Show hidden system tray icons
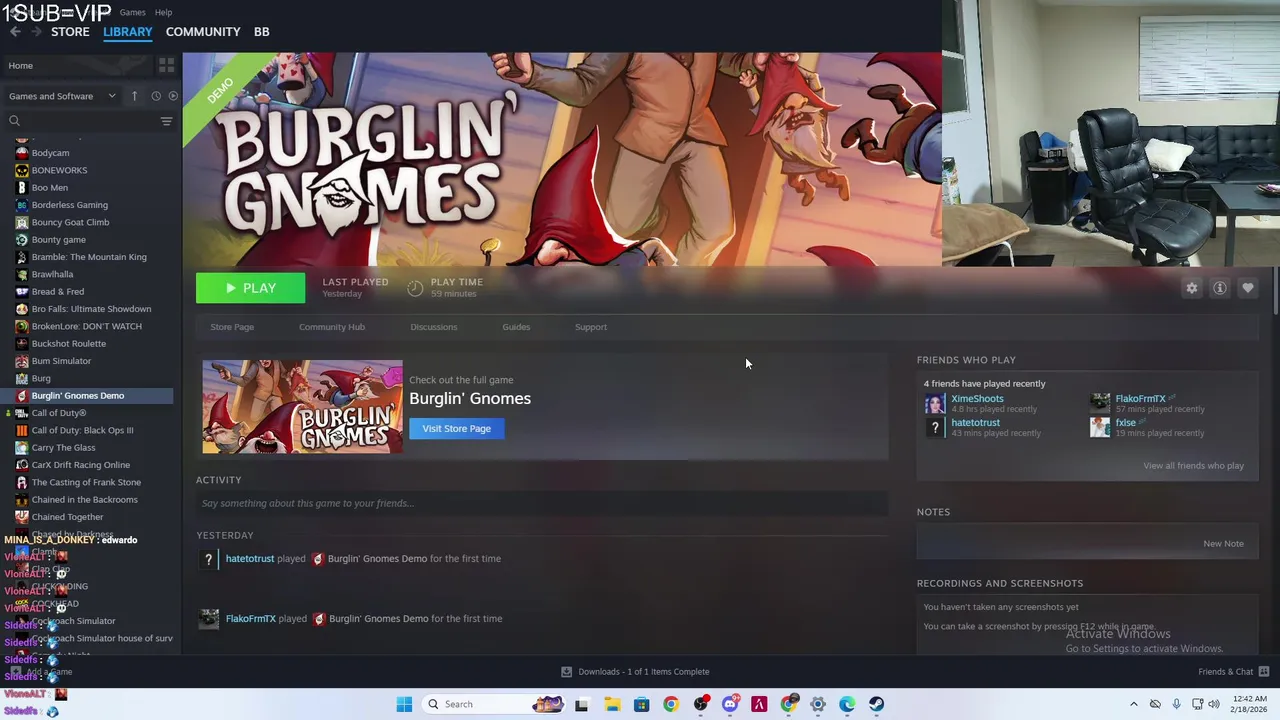The height and width of the screenshot is (720, 1280). point(1133,704)
